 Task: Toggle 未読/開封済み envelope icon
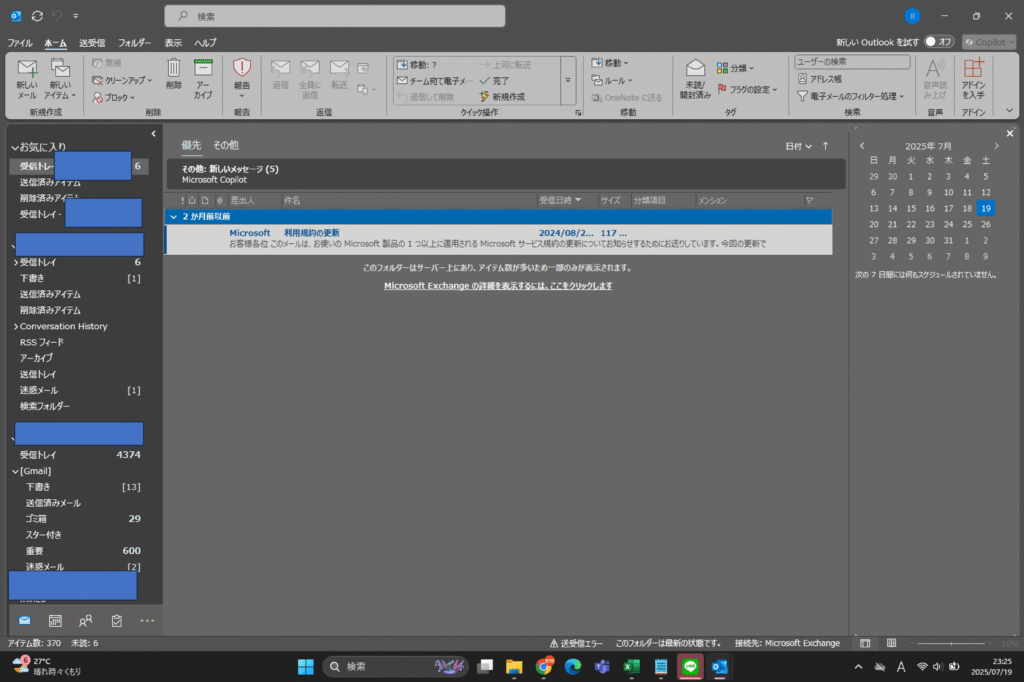[695, 79]
